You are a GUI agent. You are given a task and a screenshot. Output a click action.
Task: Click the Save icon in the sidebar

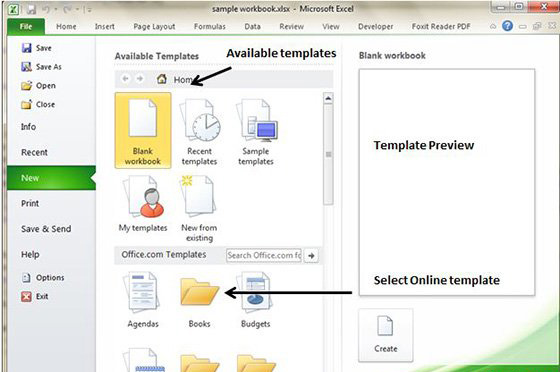26,48
